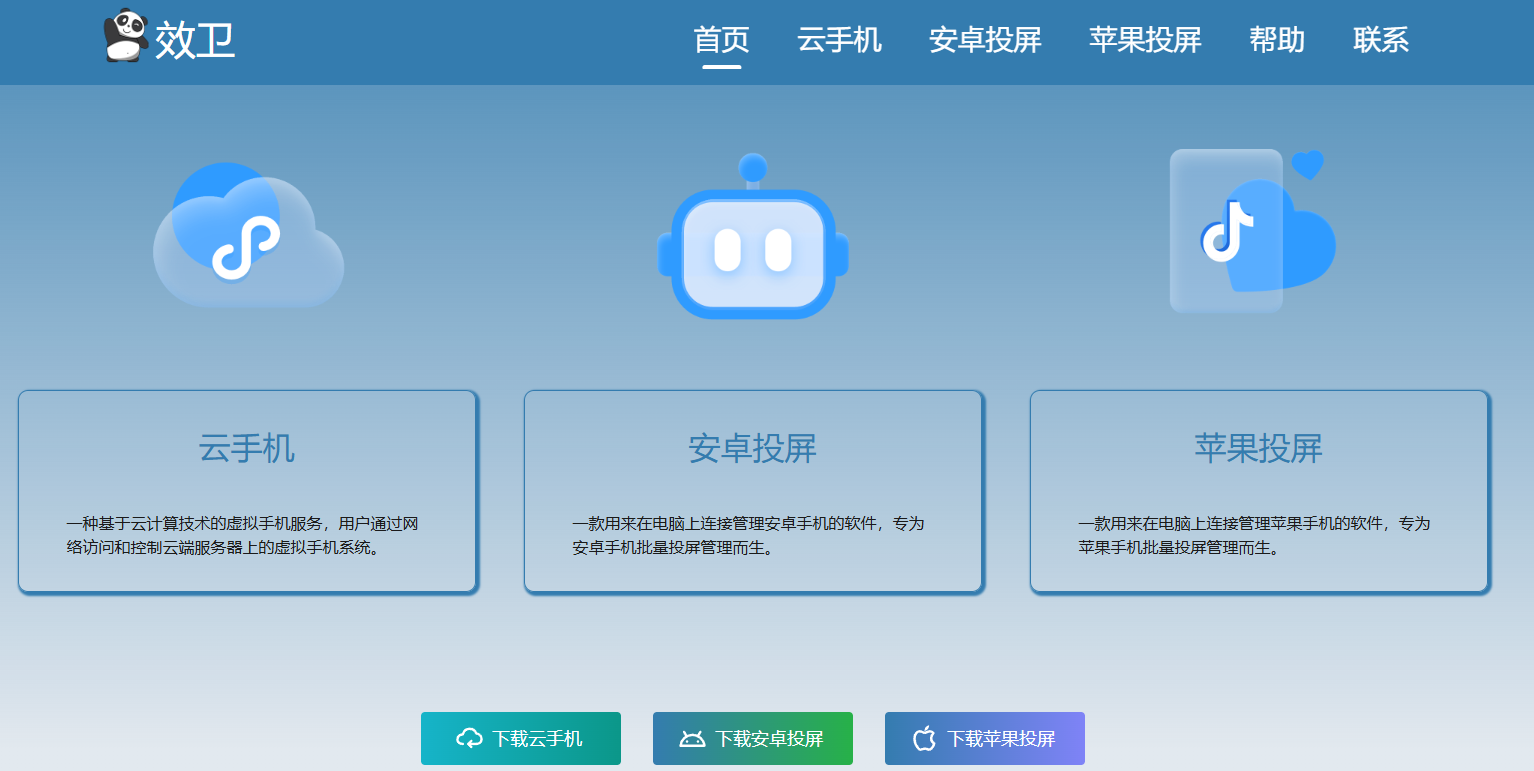Open 安卓投屏 in the top navigation
The height and width of the screenshot is (771, 1534).
point(985,40)
